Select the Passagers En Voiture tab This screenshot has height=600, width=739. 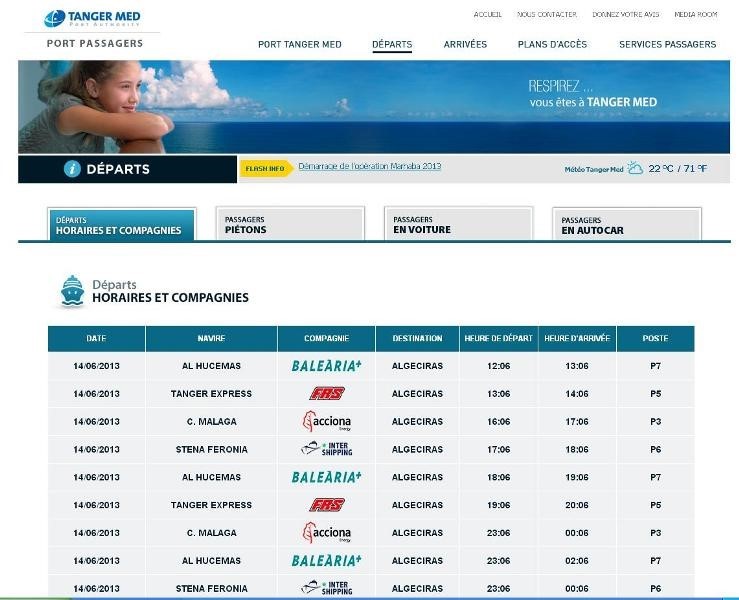443,225
